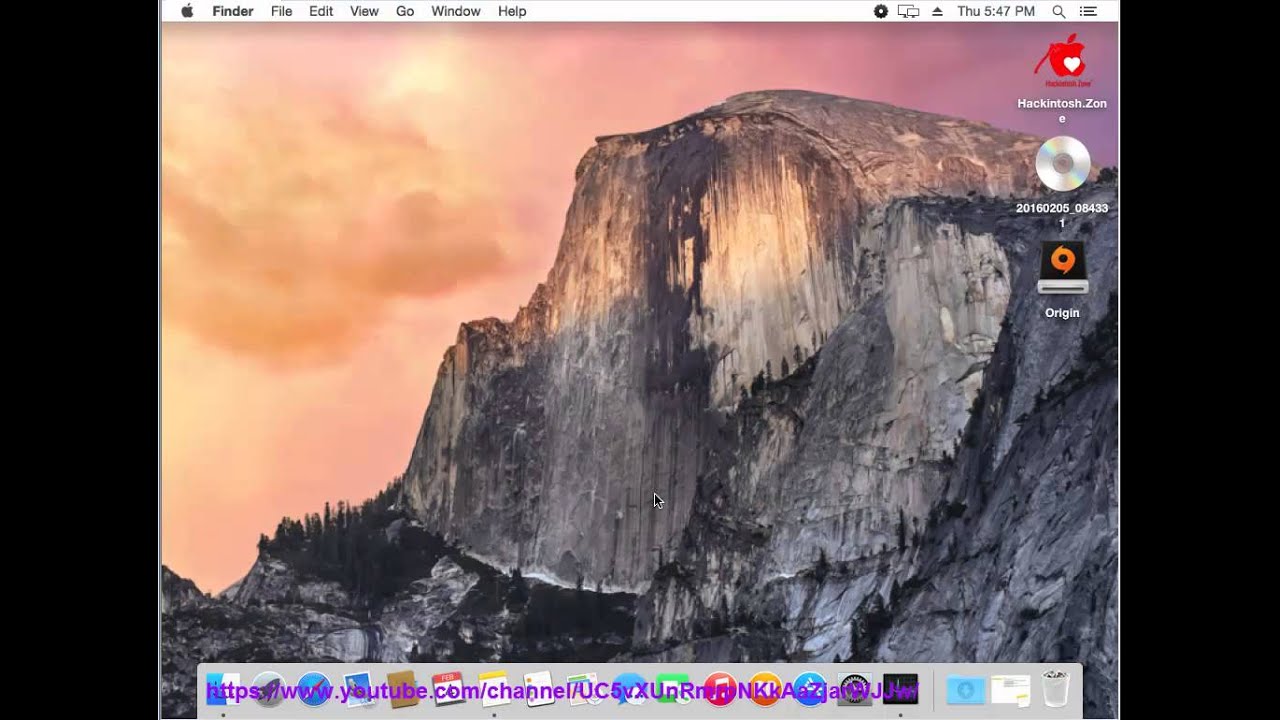Open the App Store from Dock
Image resolution: width=1280 pixels, height=720 pixels.
(x=809, y=689)
